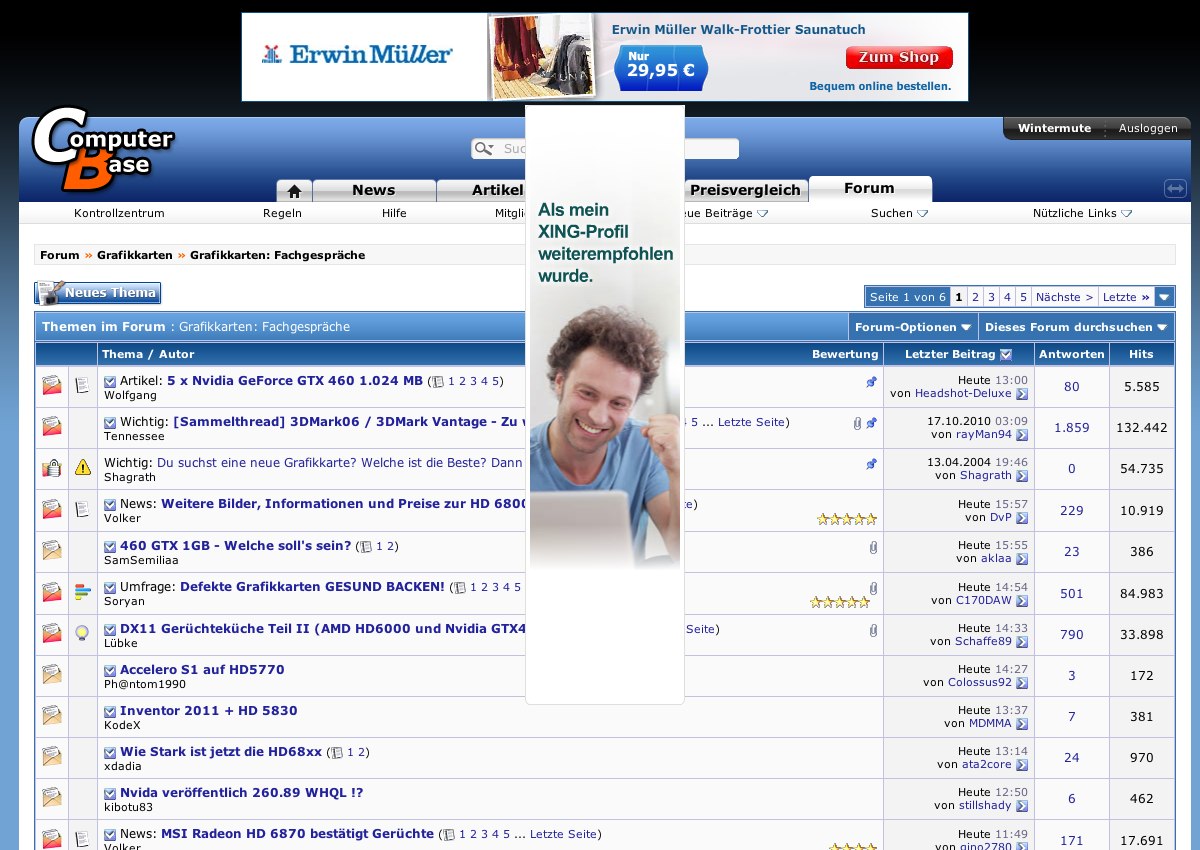Viewport: 1200px width, 850px height.
Task: Open page jump dropdown arrow after Letzte
Action: pos(1164,297)
